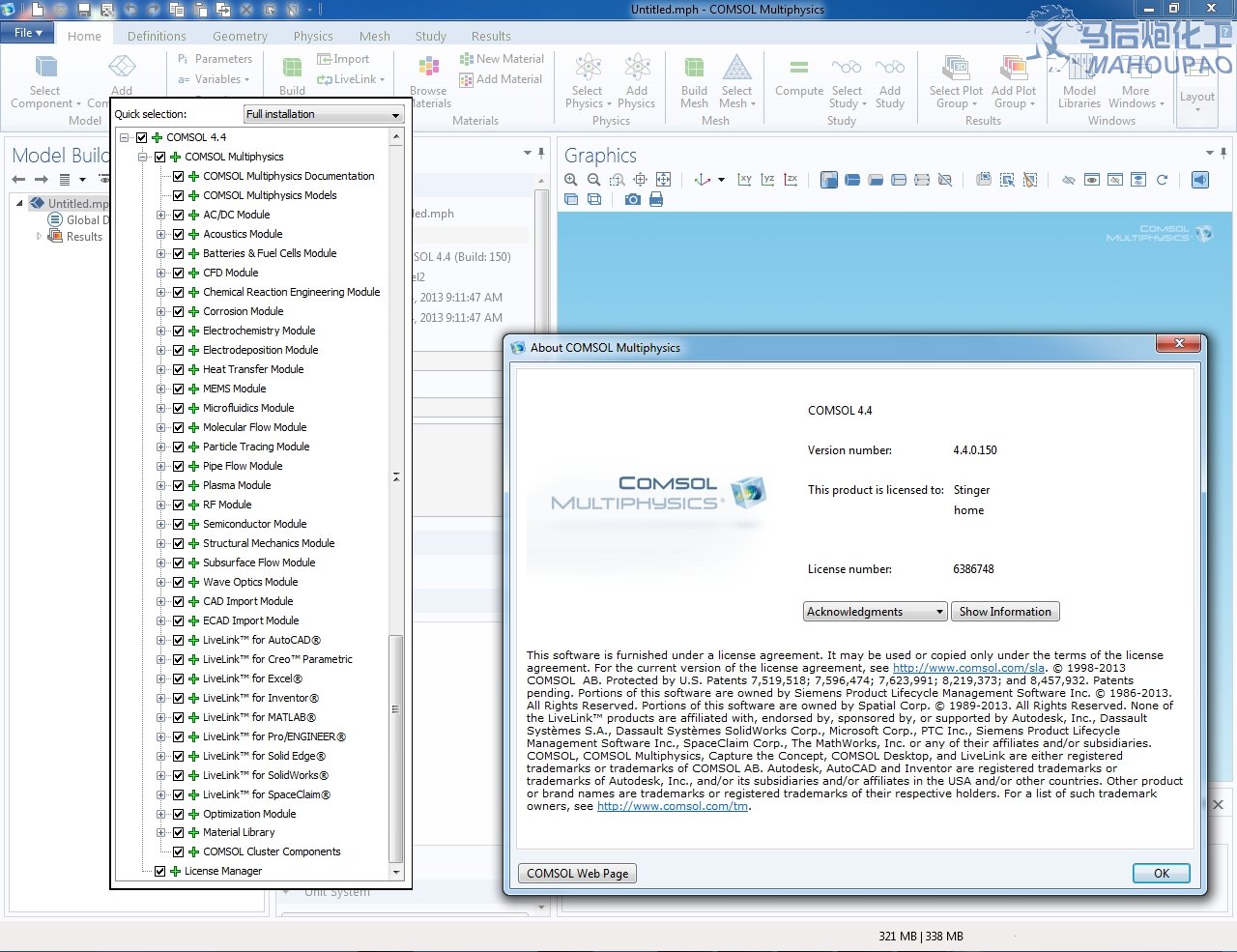Expand the Corrosion Module node
The image size is (1237, 952).
(161, 311)
